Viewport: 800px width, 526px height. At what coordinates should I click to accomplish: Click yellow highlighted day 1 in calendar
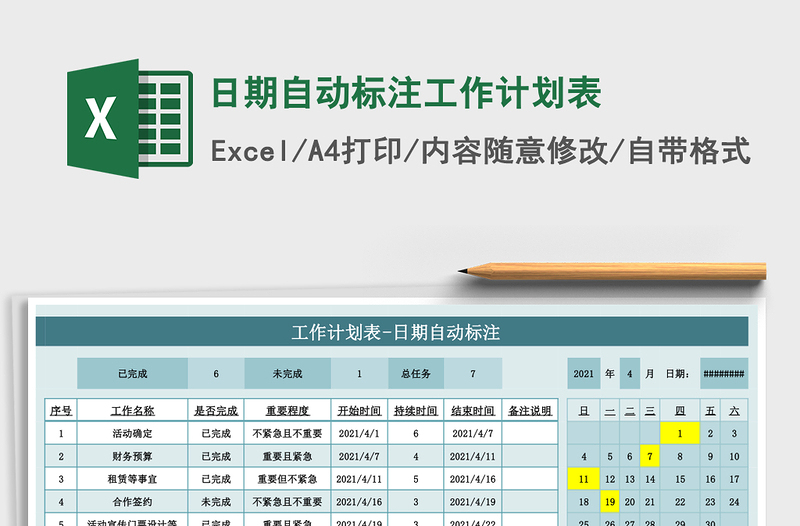click(x=680, y=434)
